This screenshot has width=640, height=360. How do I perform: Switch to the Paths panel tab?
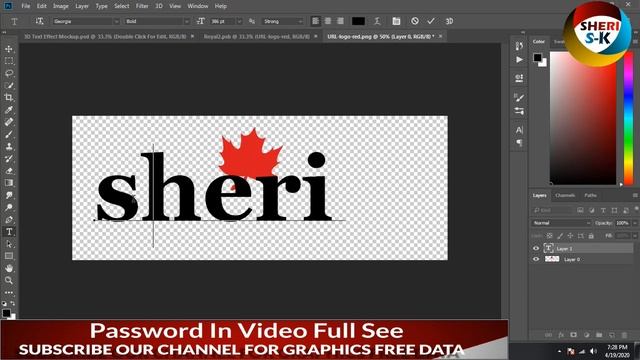[591, 196]
